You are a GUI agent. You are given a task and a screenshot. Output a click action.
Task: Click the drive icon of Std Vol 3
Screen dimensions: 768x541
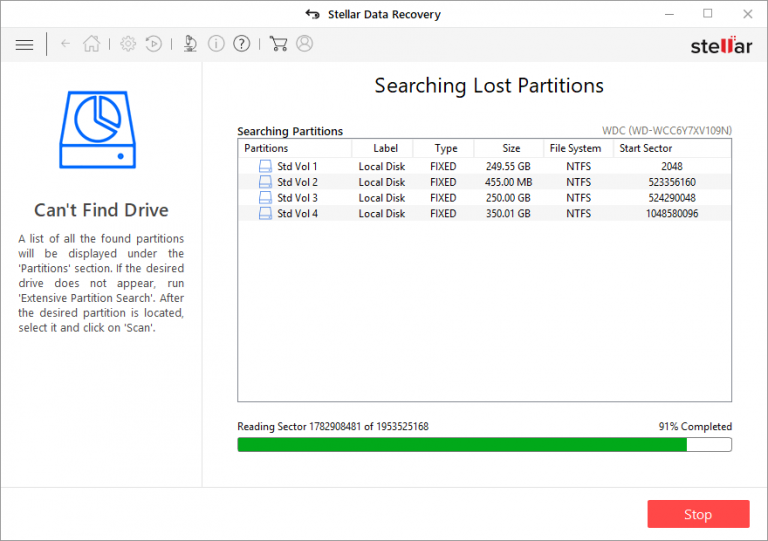265,198
